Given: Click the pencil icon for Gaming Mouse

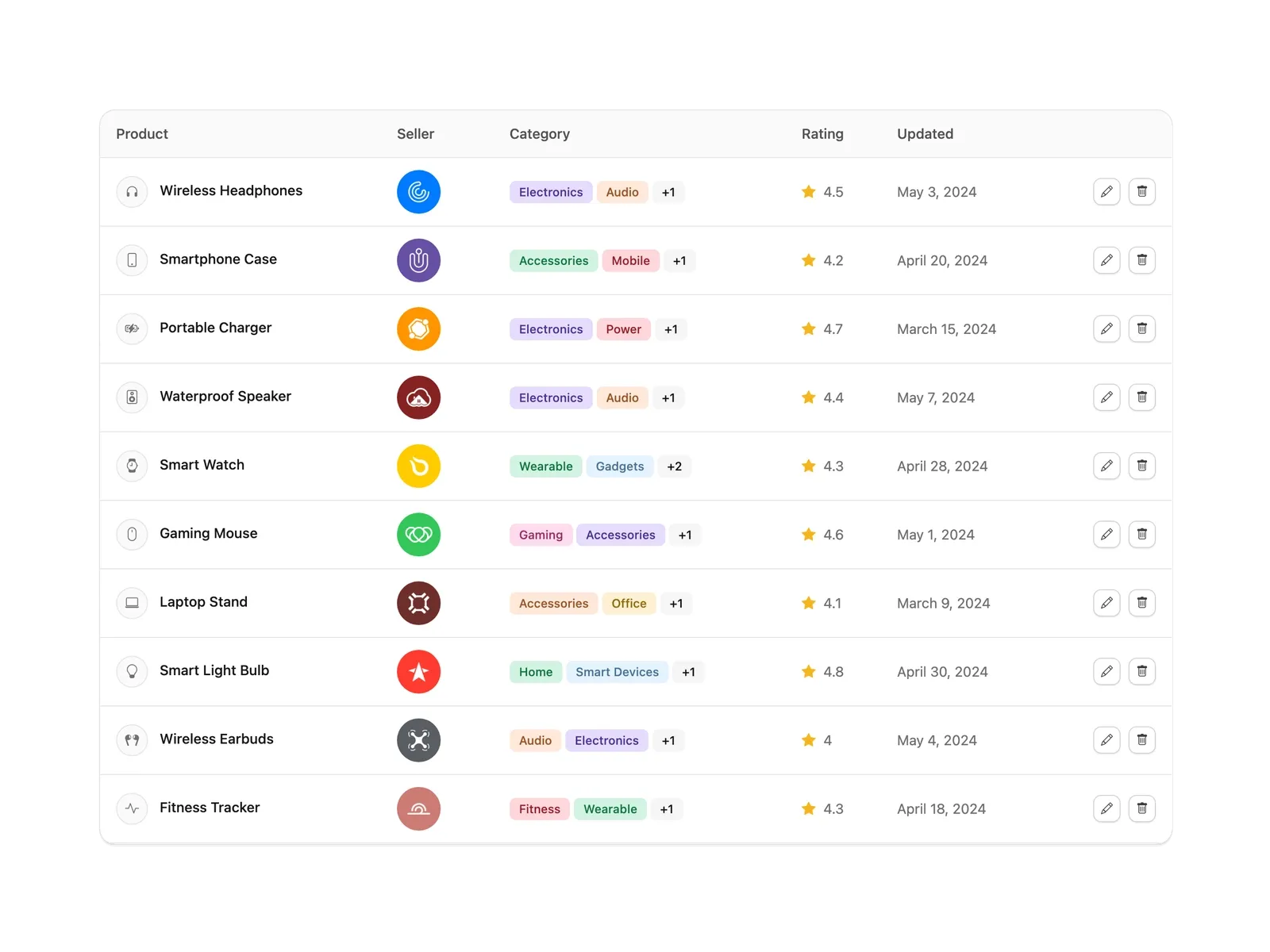Looking at the screenshot, I should (x=1106, y=534).
